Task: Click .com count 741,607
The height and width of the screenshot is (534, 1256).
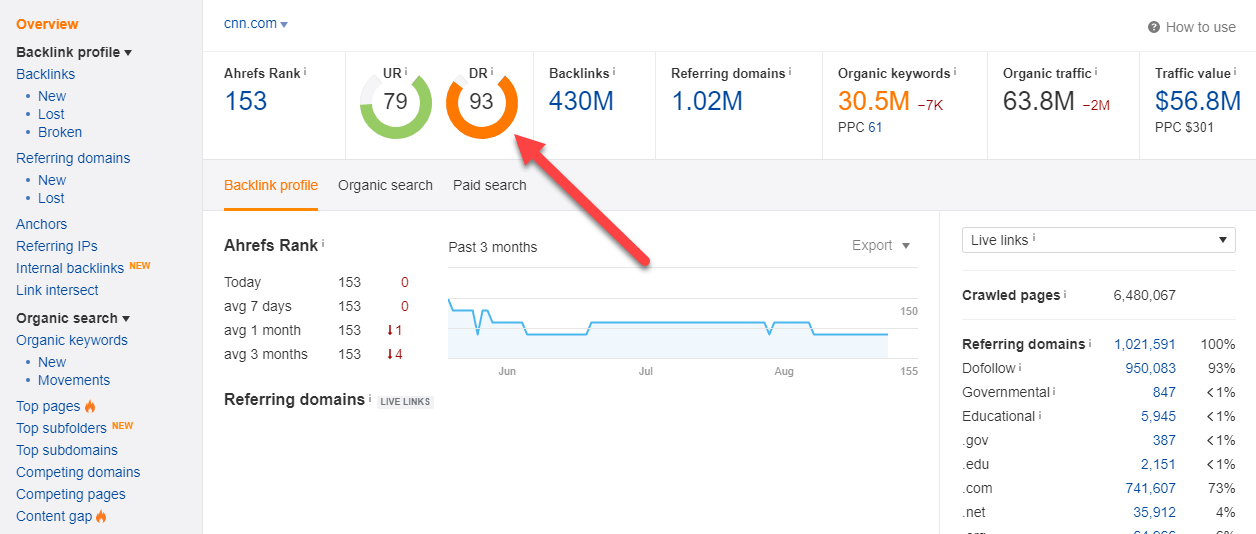Action: 1150,488
